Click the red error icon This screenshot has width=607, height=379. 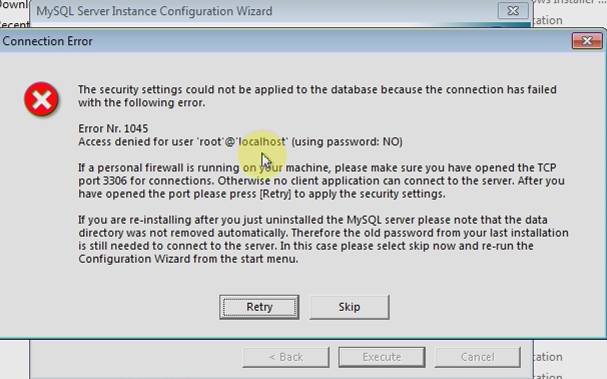tap(41, 99)
